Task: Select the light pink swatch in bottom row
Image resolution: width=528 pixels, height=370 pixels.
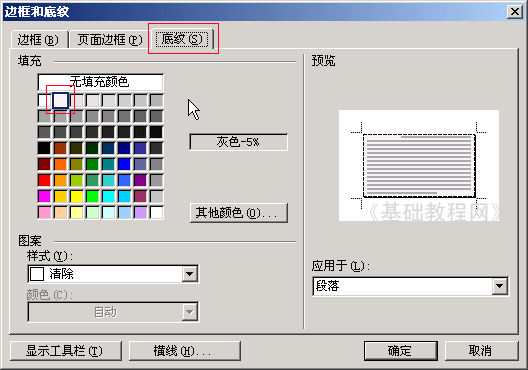Action: 44,212
